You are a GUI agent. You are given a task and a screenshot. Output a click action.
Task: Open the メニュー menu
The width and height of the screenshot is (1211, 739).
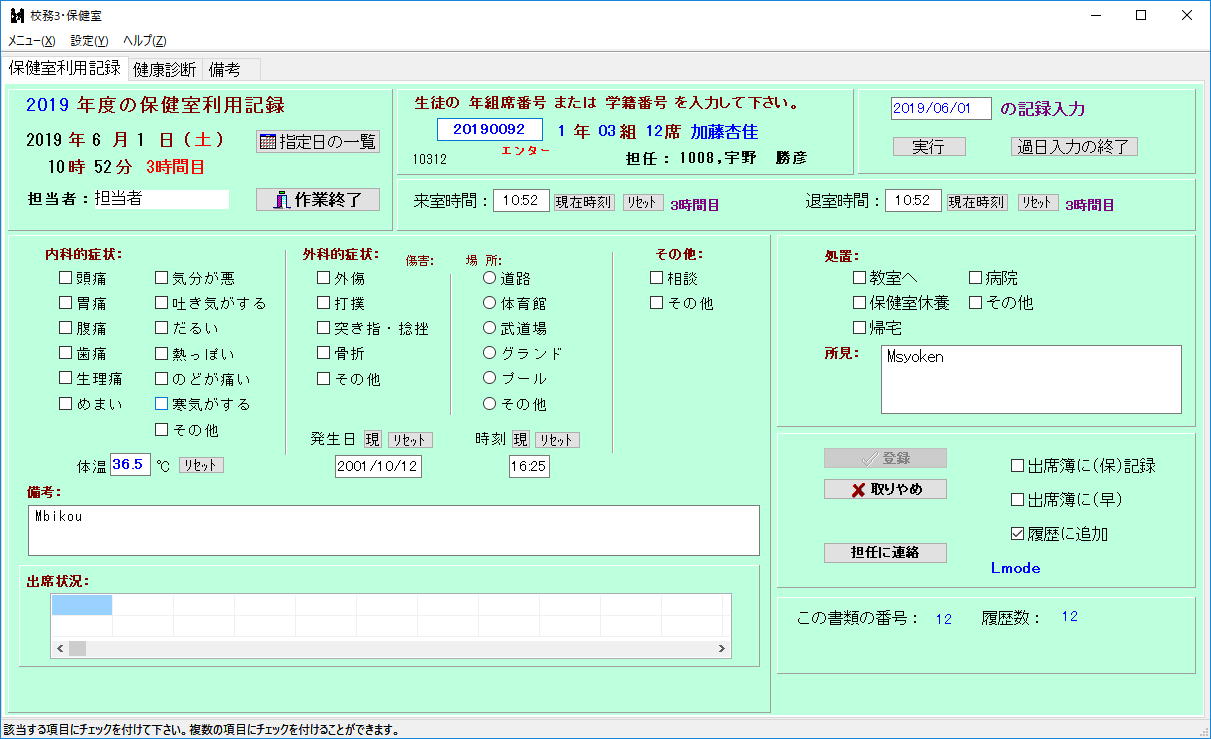[32, 41]
